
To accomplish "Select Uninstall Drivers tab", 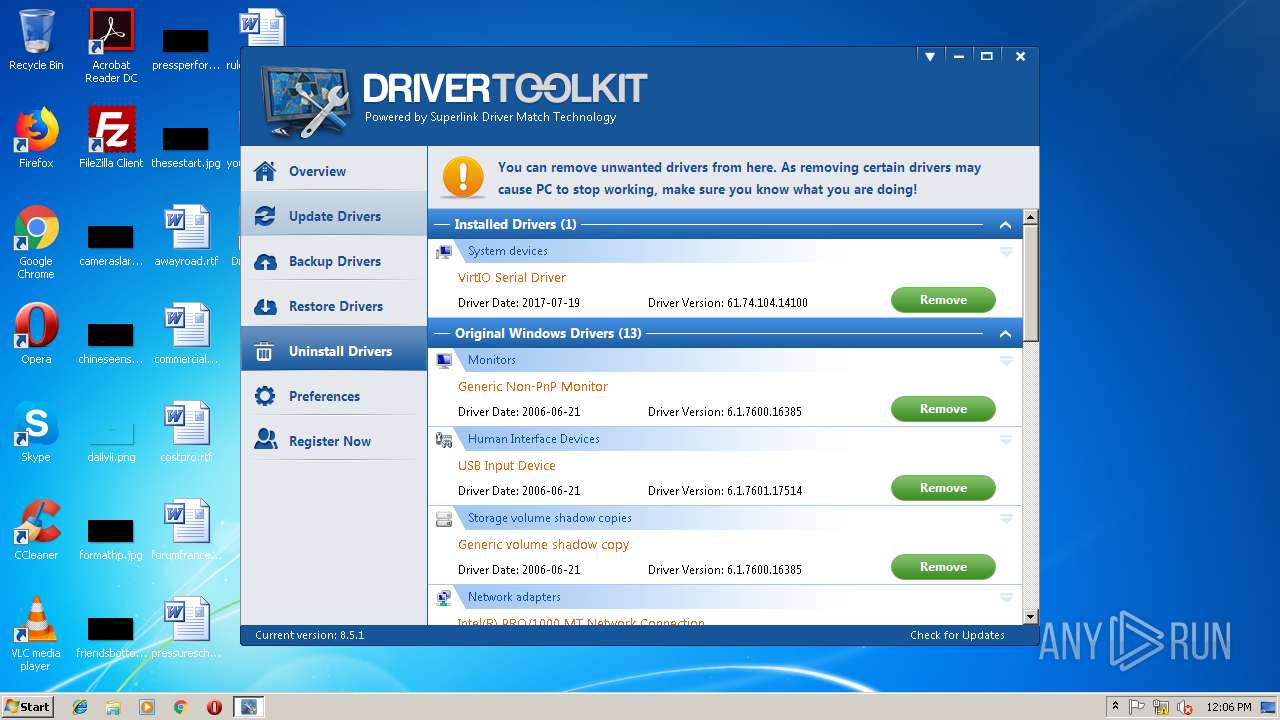I will [x=334, y=351].
